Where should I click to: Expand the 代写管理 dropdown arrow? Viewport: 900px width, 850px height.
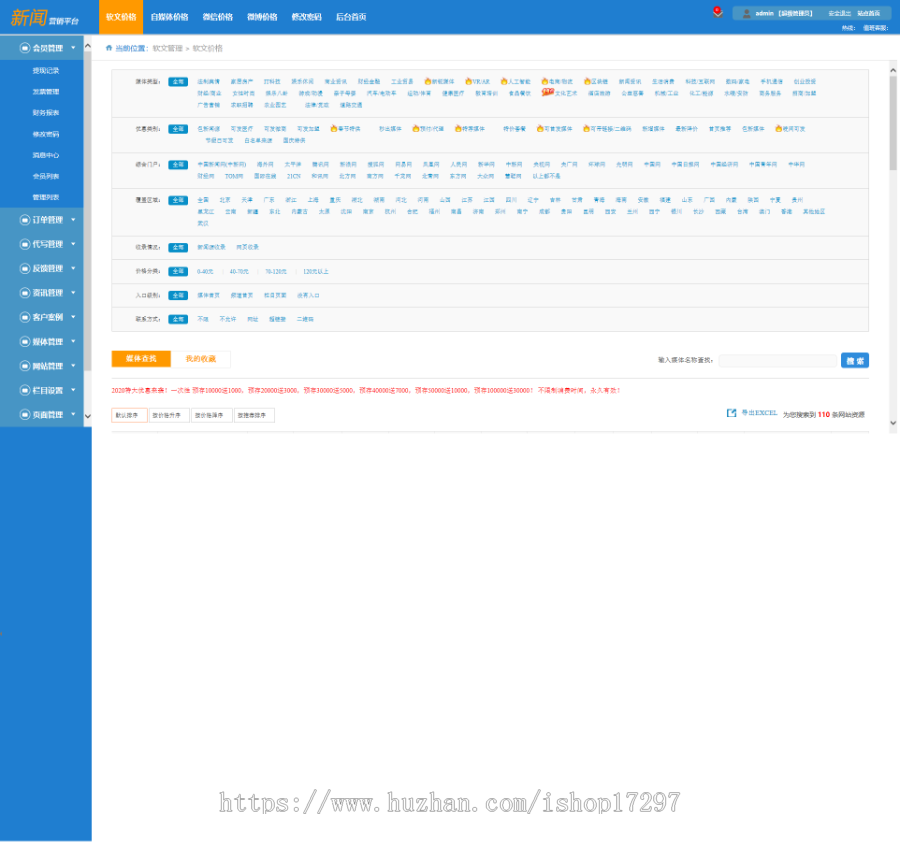[x=73, y=244]
